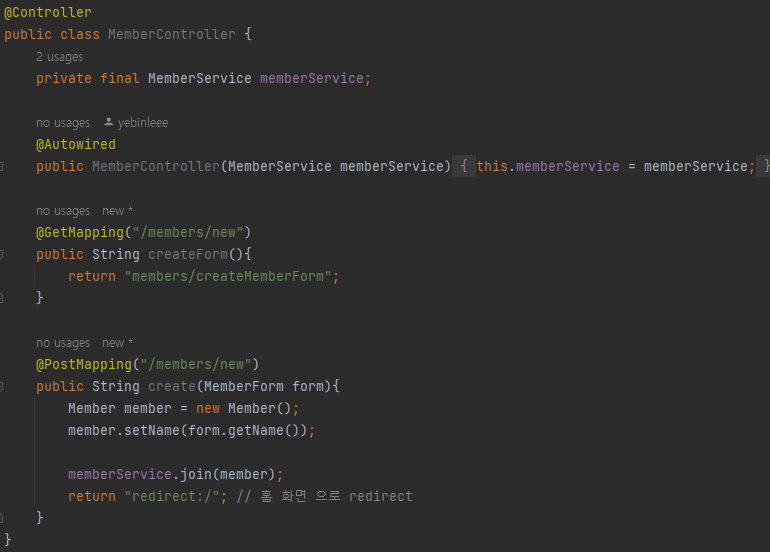Click the fold end marker of createForm
This screenshot has width=770, height=552.
1,298
